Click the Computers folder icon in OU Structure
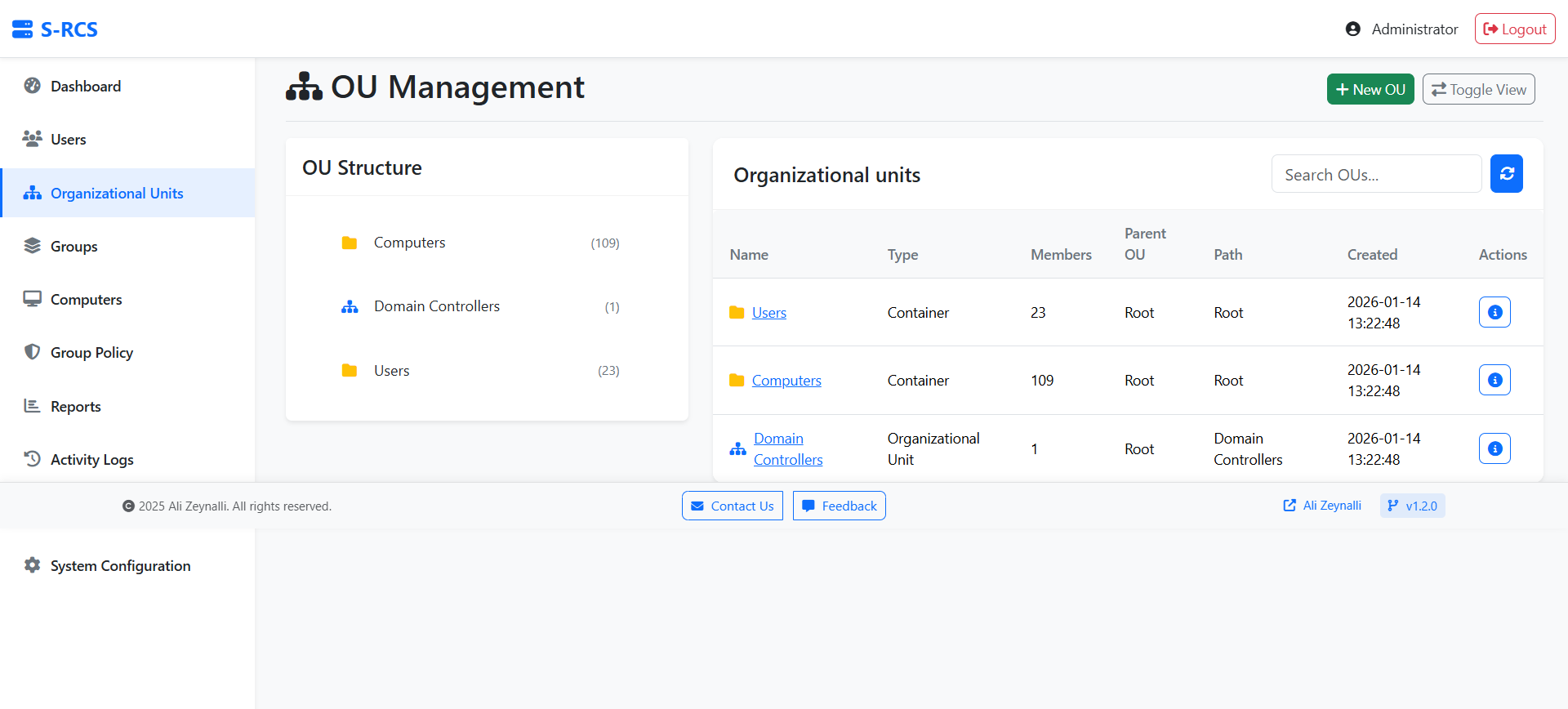Viewport: 1568px width, 709px height. click(350, 243)
